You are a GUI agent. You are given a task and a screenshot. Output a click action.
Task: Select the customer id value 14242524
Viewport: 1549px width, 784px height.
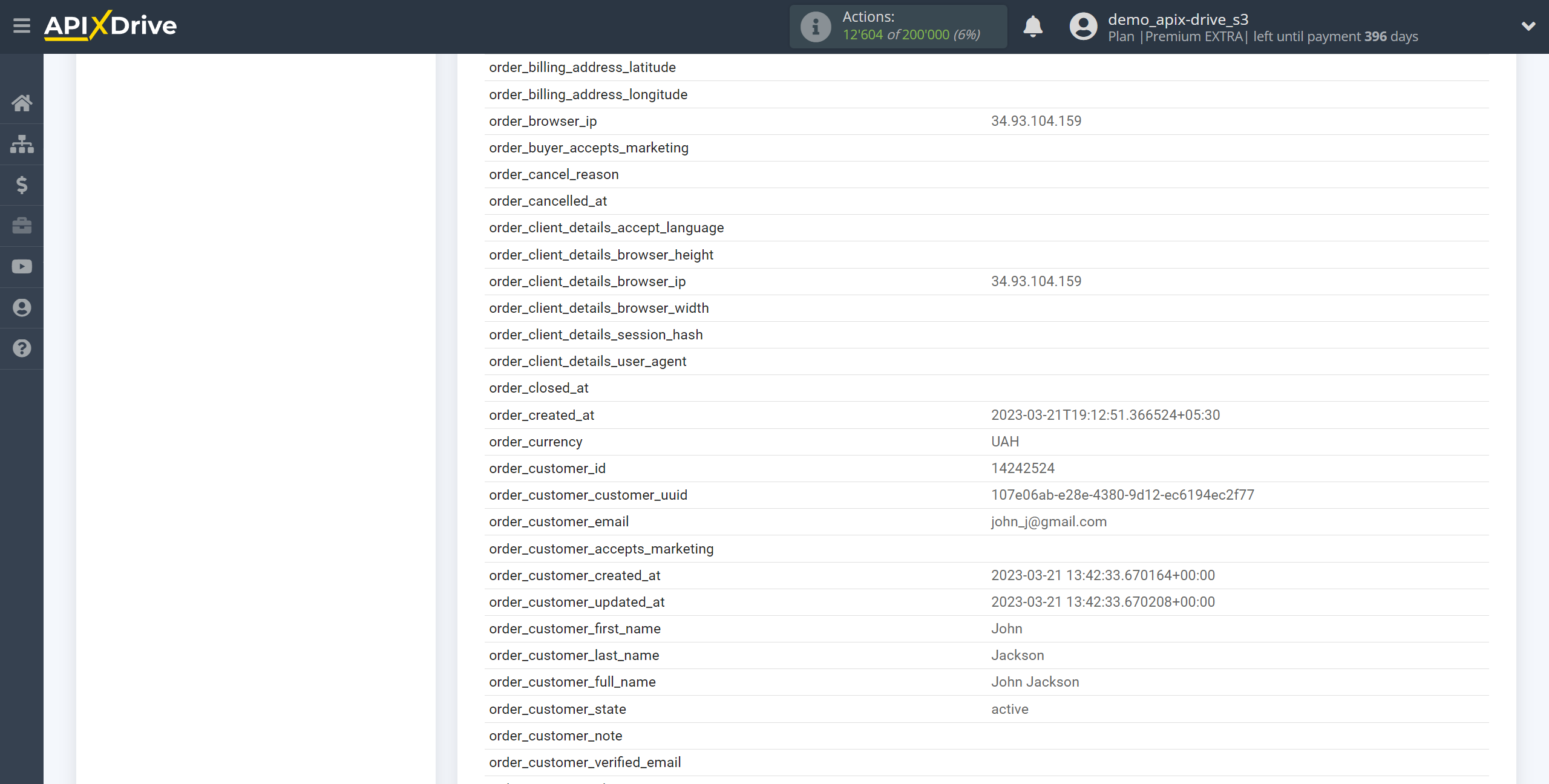pyautogui.click(x=1023, y=468)
